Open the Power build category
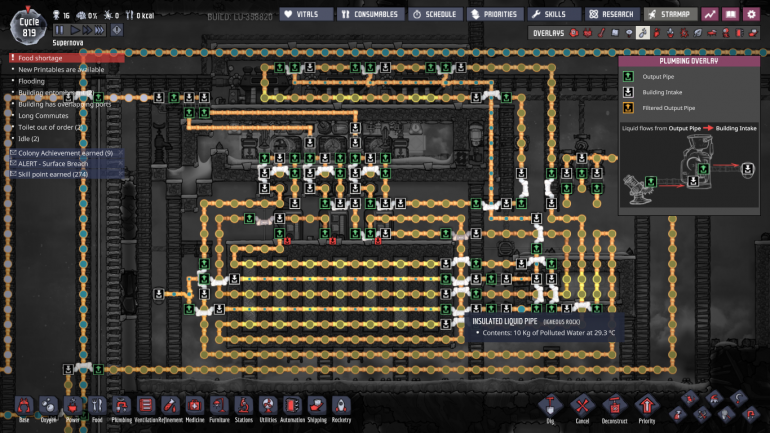The width and height of the screenshot is (770, 433). tap(73, 408)
